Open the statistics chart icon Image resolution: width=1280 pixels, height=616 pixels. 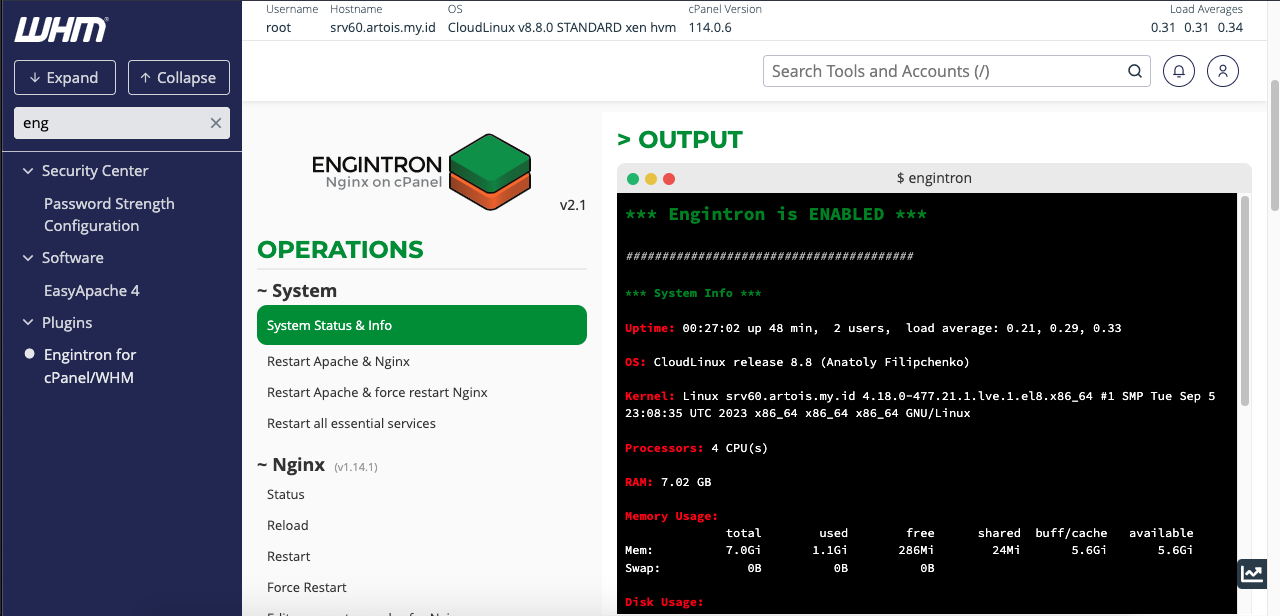click(x=1252, y=573)
